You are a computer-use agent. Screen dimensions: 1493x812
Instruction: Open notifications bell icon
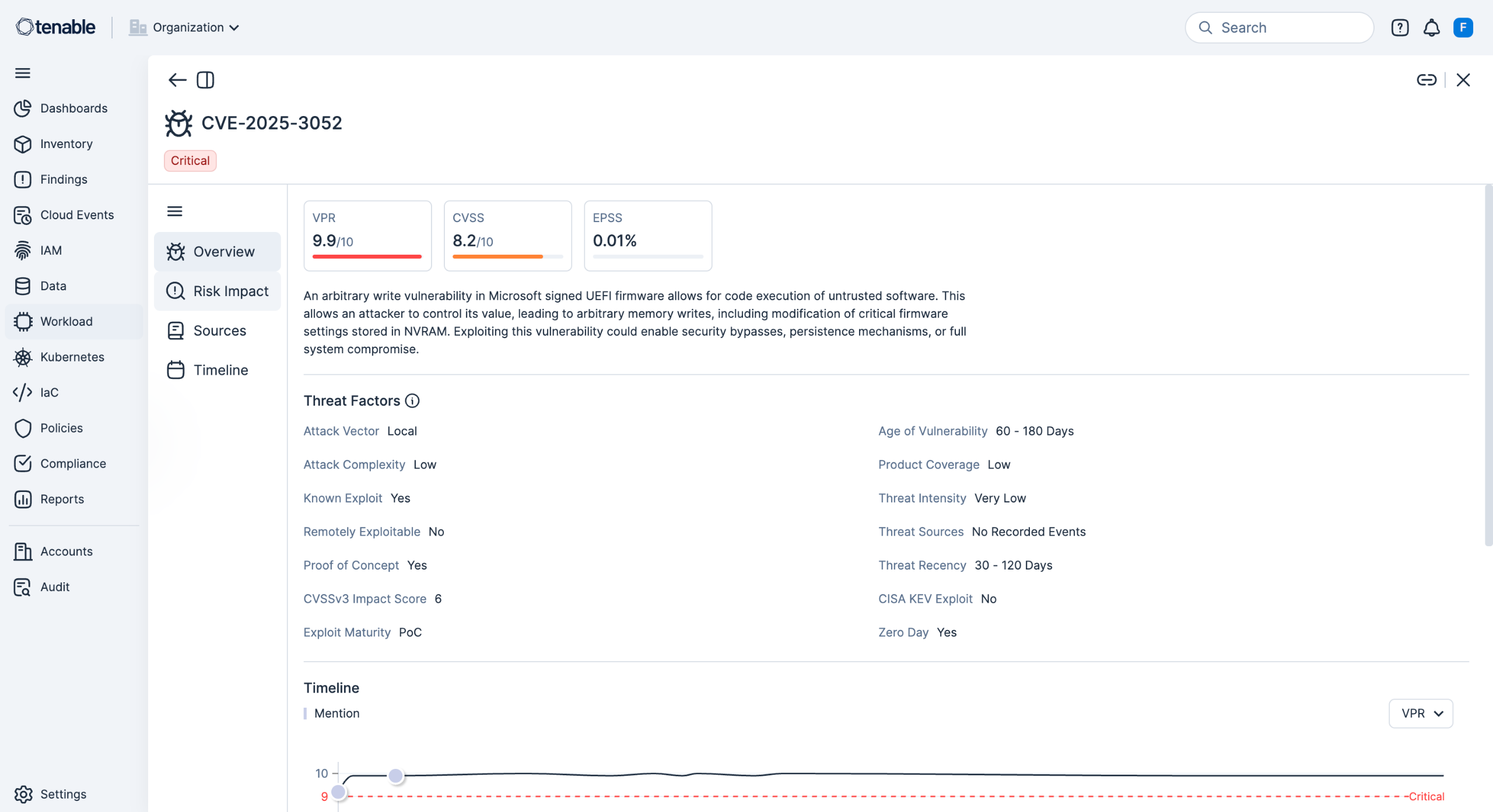pos(1431,27)
